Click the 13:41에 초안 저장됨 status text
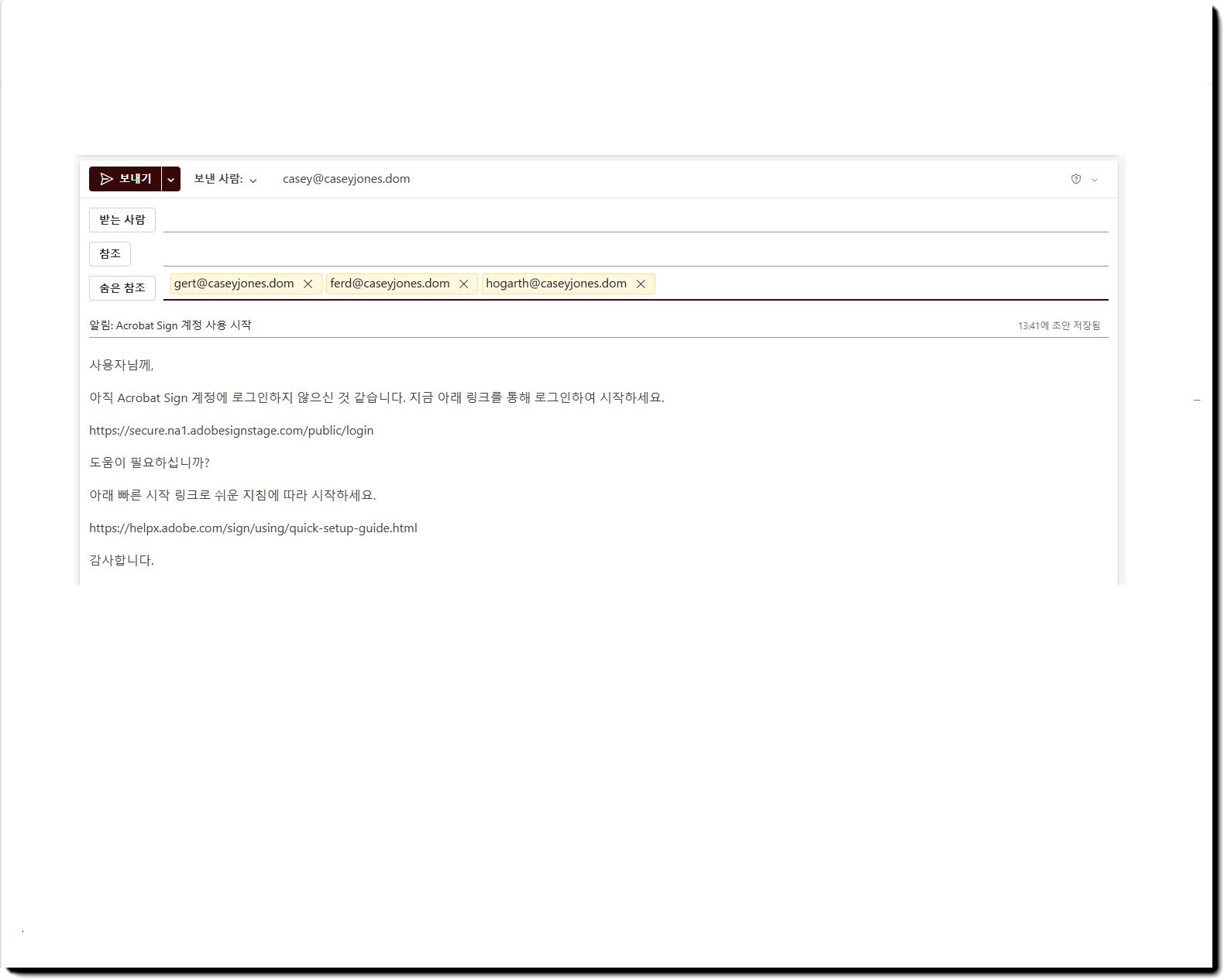The image size is (1224, 980). click(x=1059, y=326)
